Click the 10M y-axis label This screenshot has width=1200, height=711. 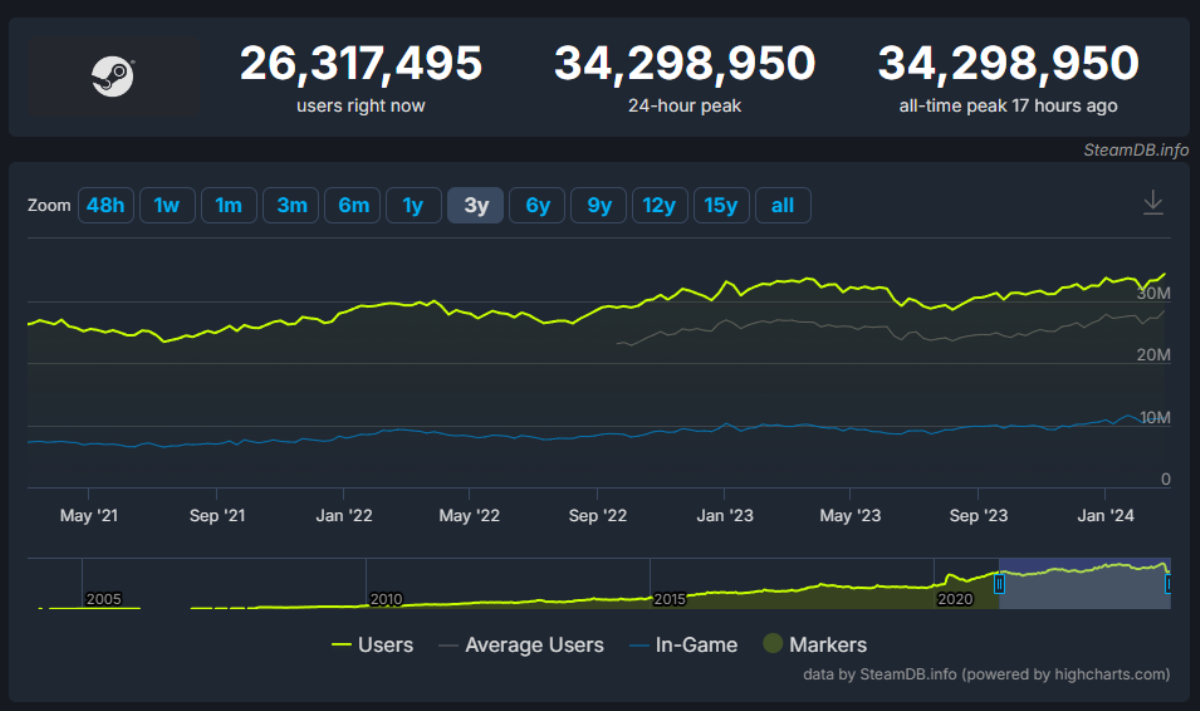(1154, 418)
